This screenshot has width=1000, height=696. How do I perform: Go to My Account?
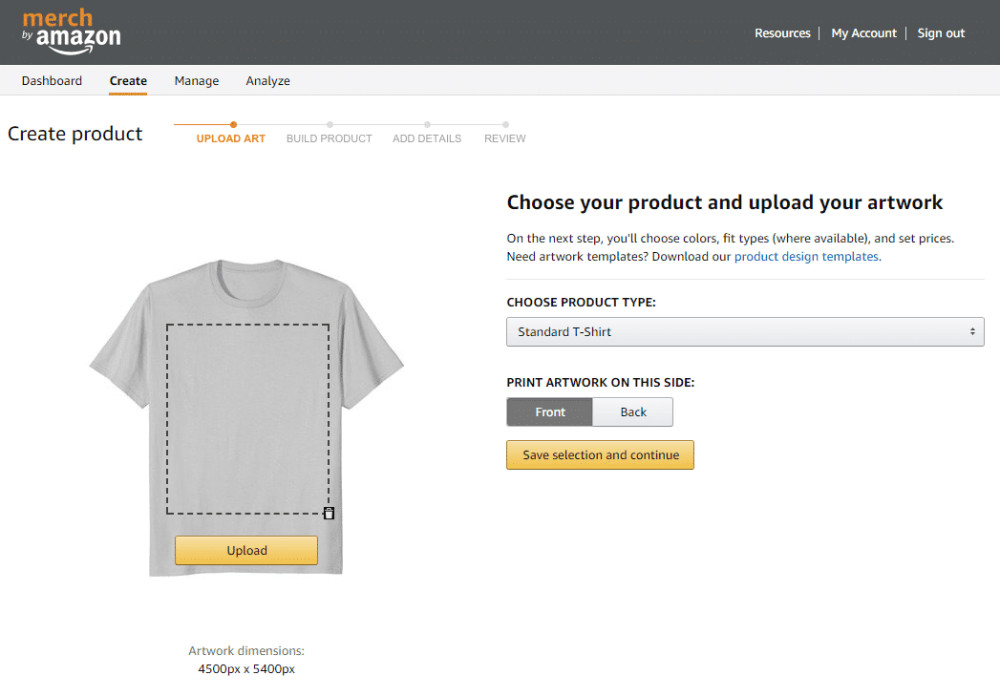864,33
